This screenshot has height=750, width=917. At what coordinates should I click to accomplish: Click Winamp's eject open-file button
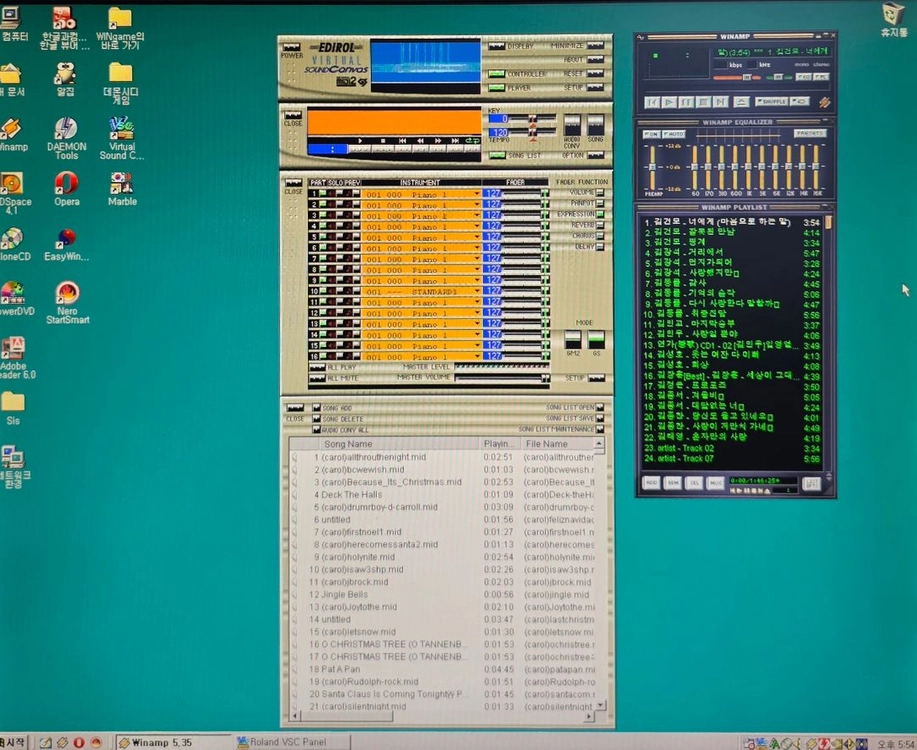[x=741, y=102]
